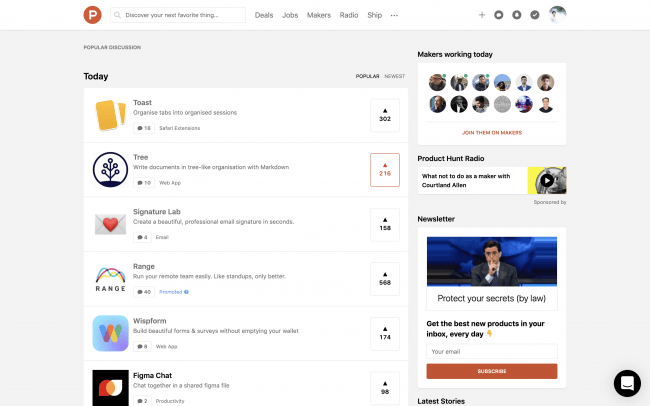Open the Tree product title
The width and height of the screenshot is (650, 406).
[141, 157]
